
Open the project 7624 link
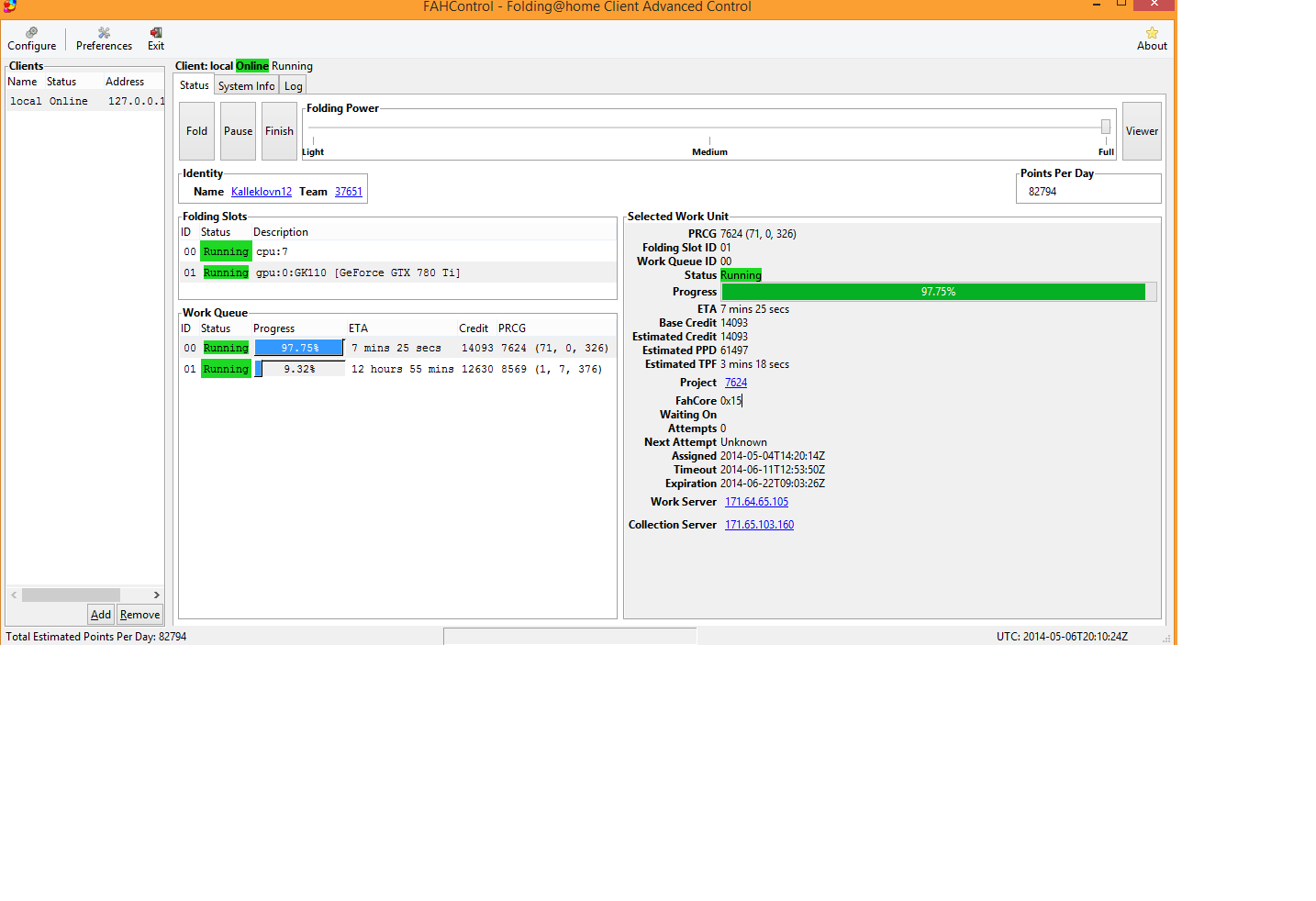point(736,383)
